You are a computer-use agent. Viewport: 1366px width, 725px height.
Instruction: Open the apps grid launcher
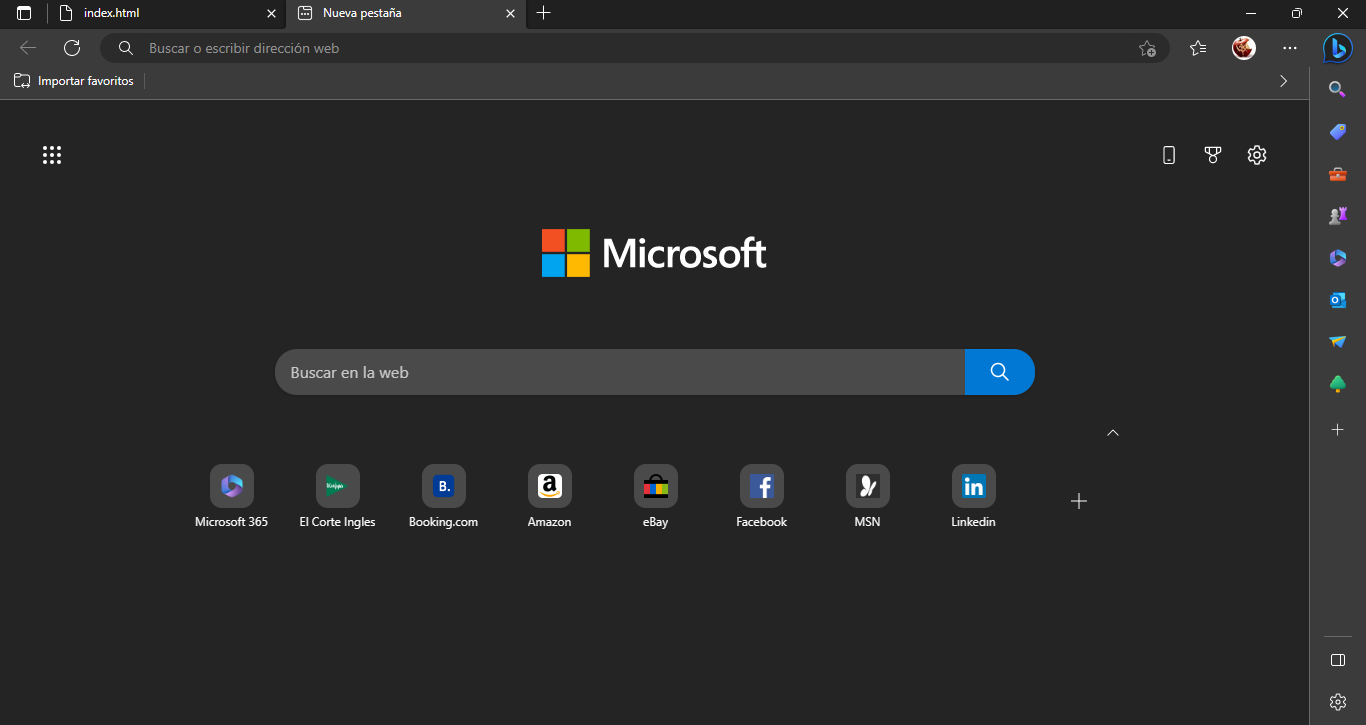pos(52,155)
